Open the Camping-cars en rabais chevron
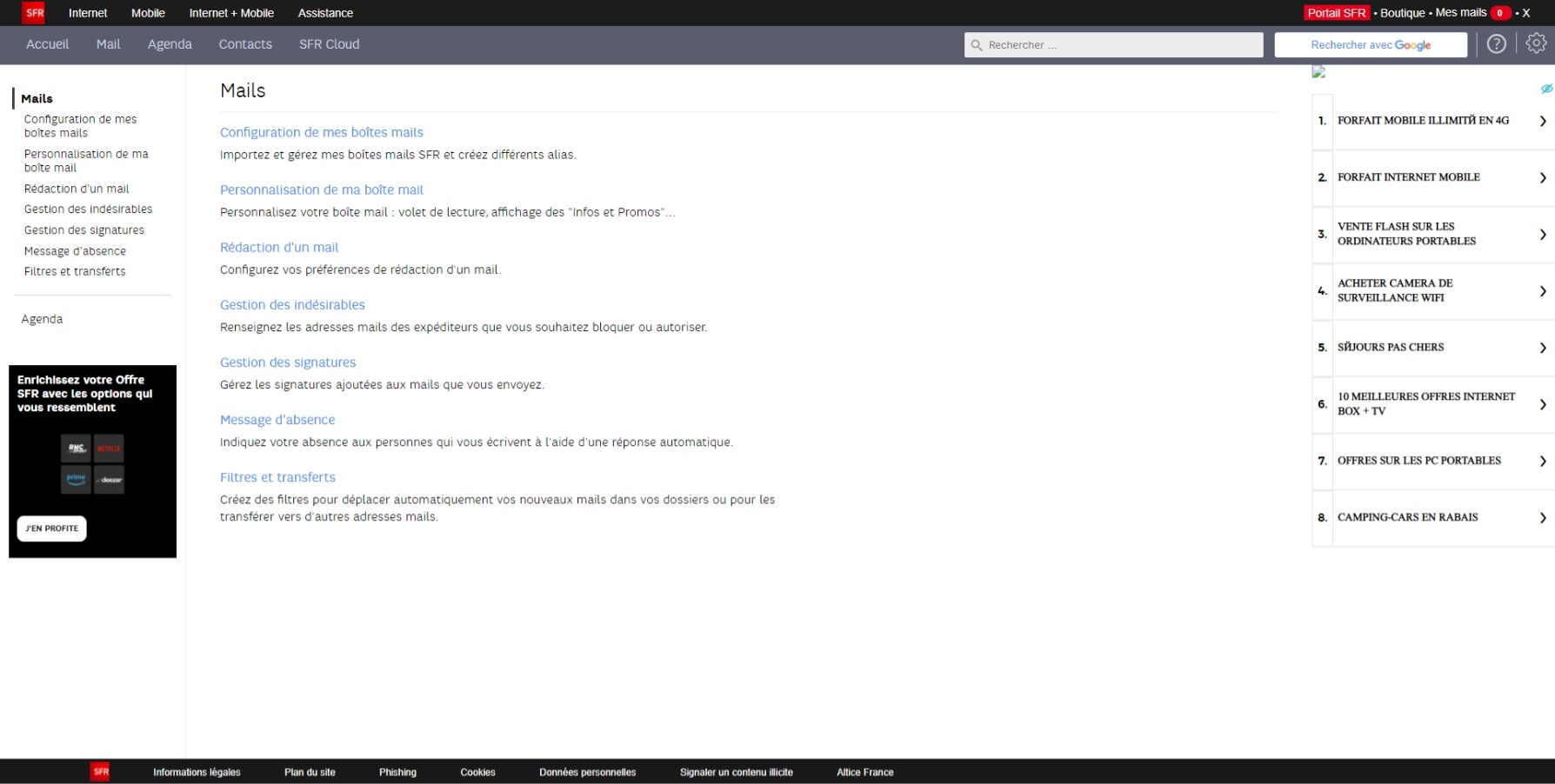The image size is (1555, 784). [x=1542, y=518]
